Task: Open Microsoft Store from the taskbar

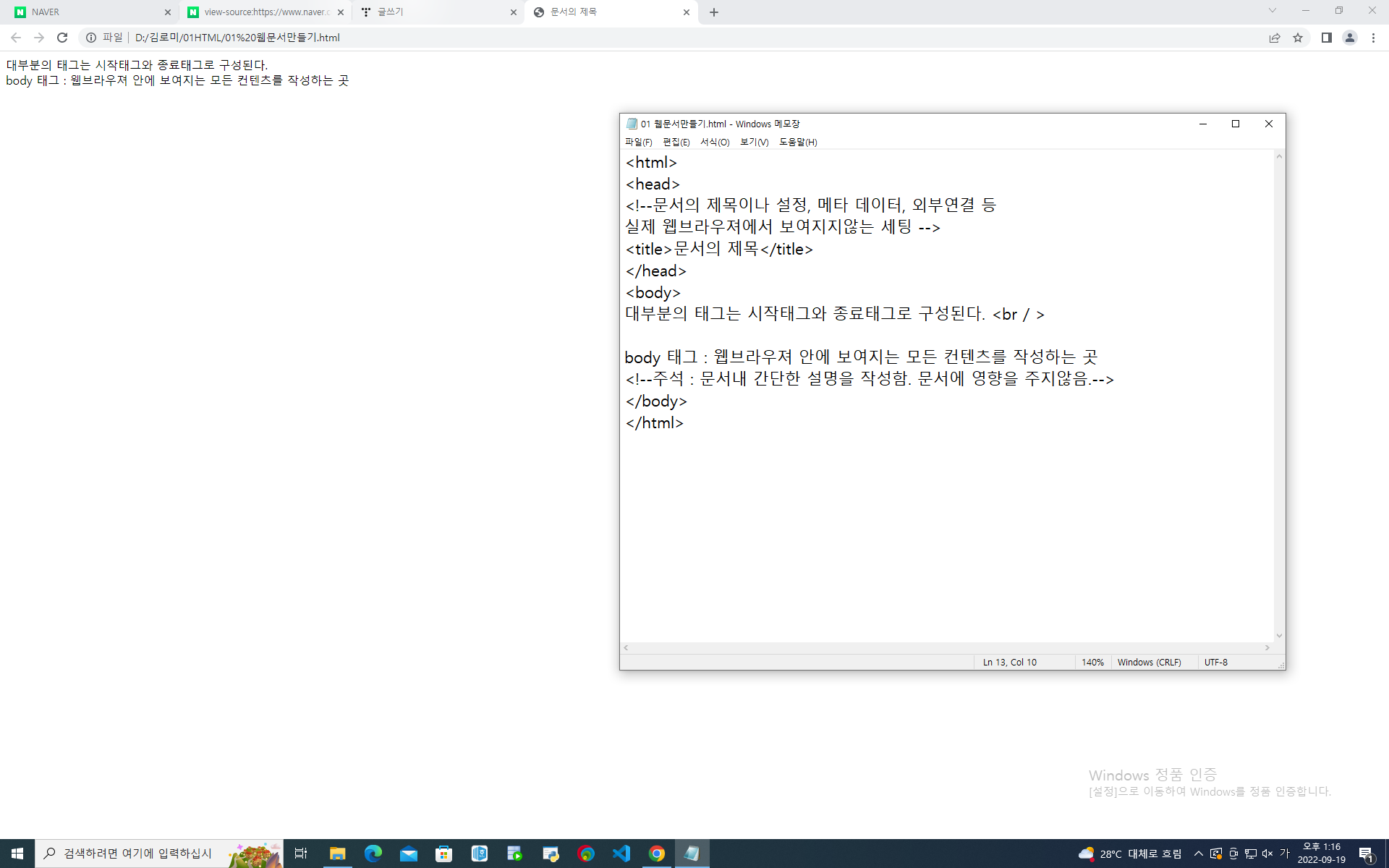Action: 444,854
